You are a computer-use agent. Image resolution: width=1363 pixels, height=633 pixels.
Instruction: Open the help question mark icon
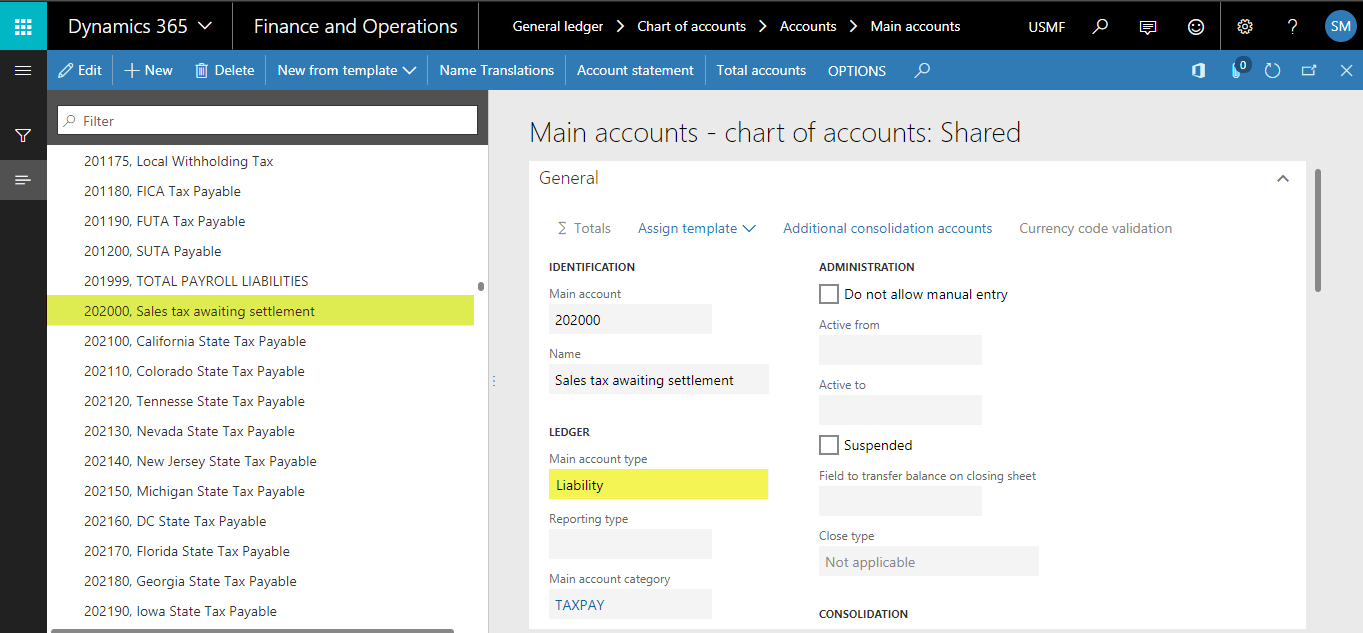1292,27
